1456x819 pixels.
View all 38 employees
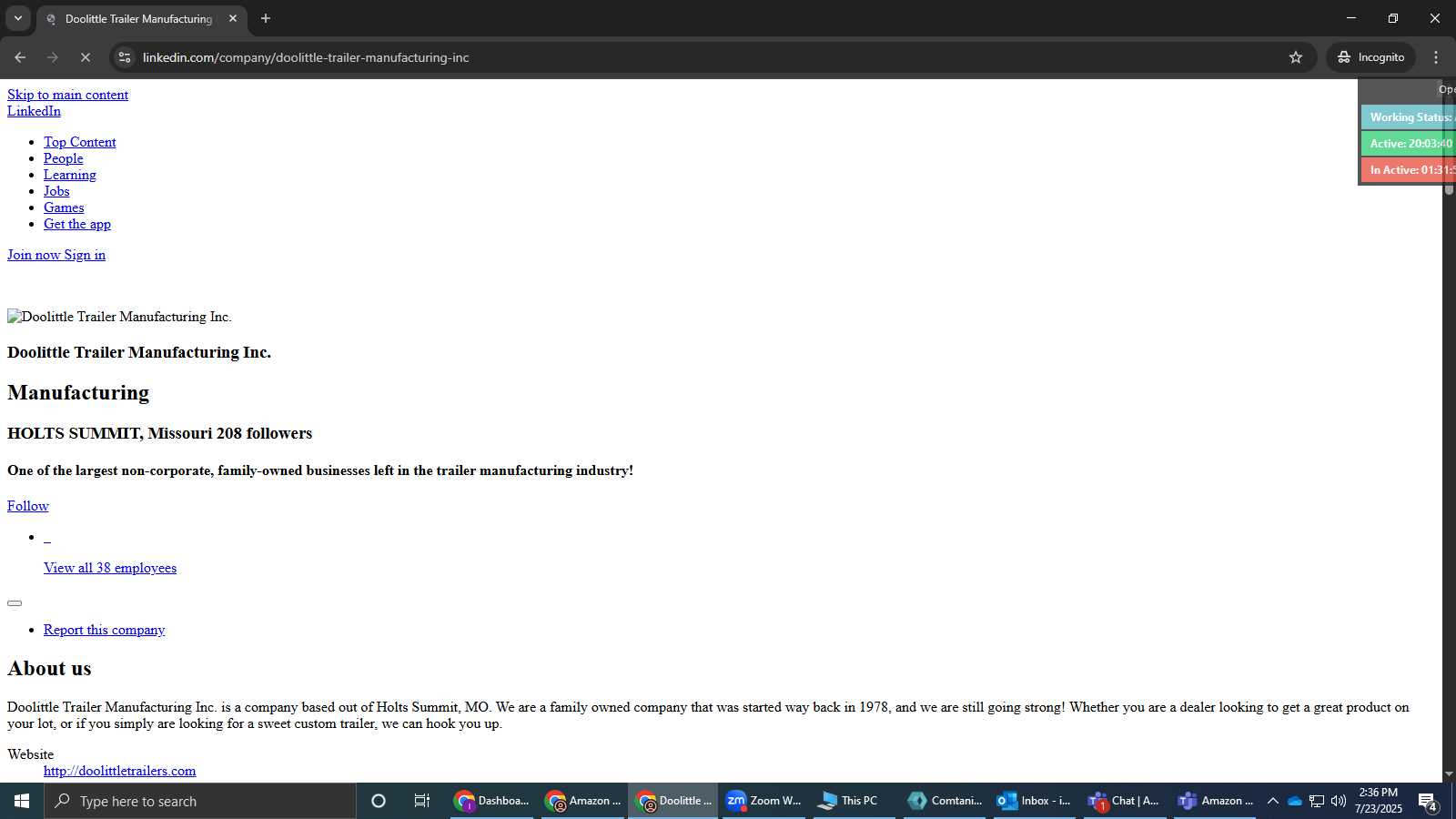(110, 568)
